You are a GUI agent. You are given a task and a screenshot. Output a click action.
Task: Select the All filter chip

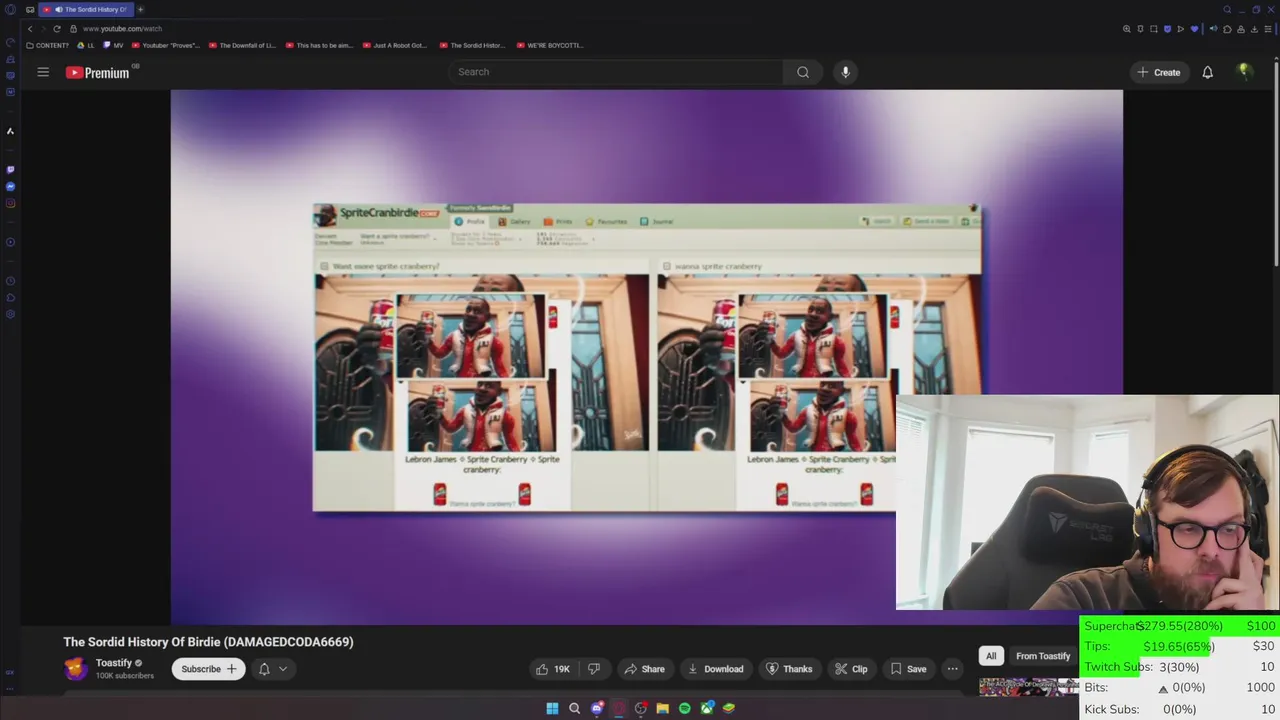click(x=991, y=656)
